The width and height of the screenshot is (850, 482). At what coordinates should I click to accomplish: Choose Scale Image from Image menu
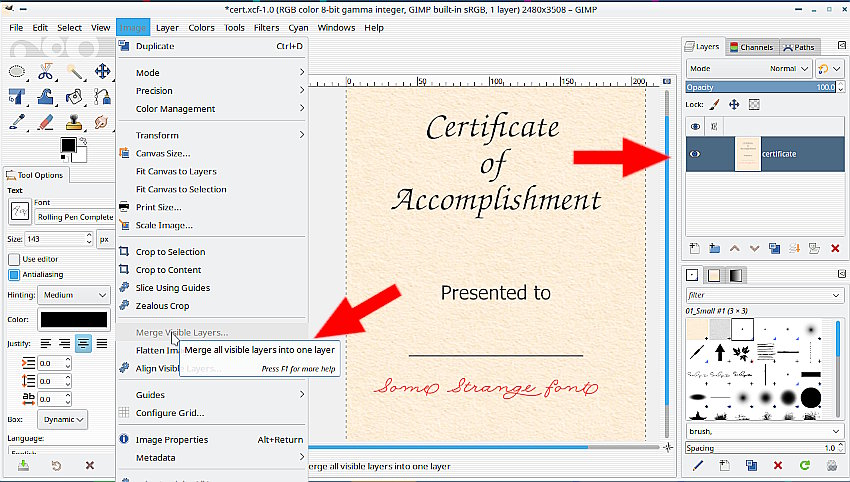coord(212,225)
